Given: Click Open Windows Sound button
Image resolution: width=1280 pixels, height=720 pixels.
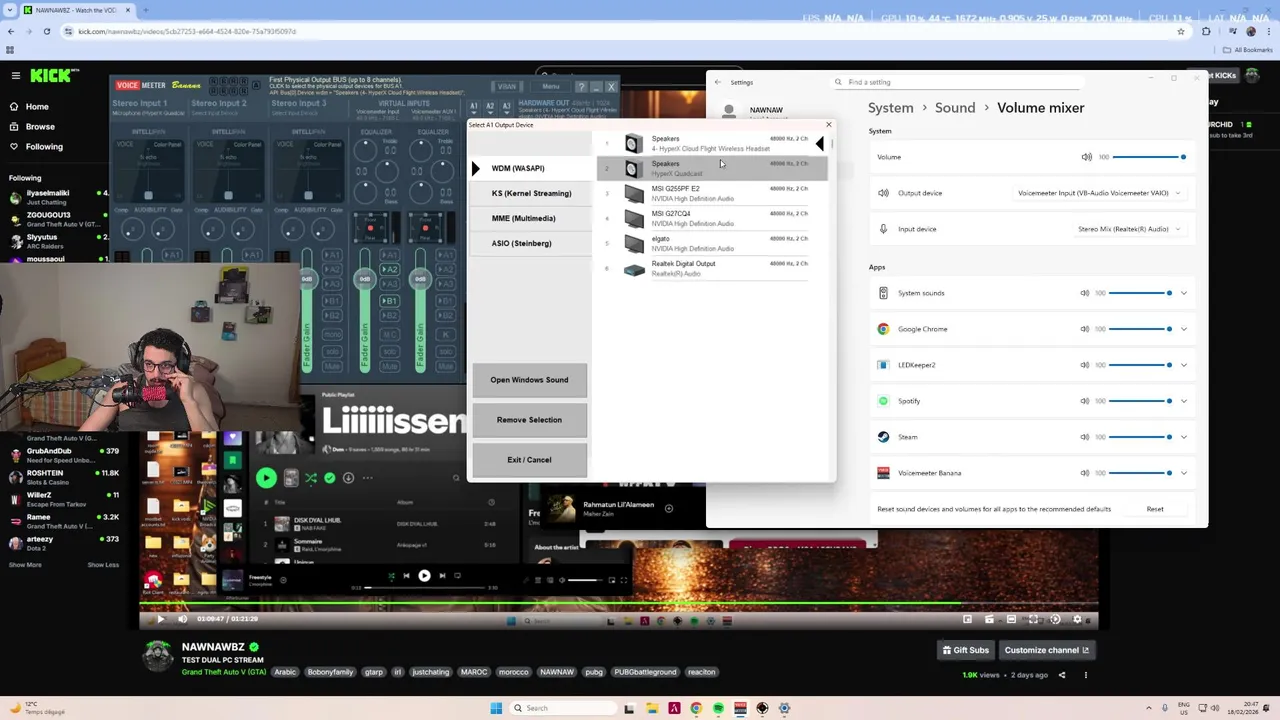Looking at the screenshot, I should (x=529, y=380).
